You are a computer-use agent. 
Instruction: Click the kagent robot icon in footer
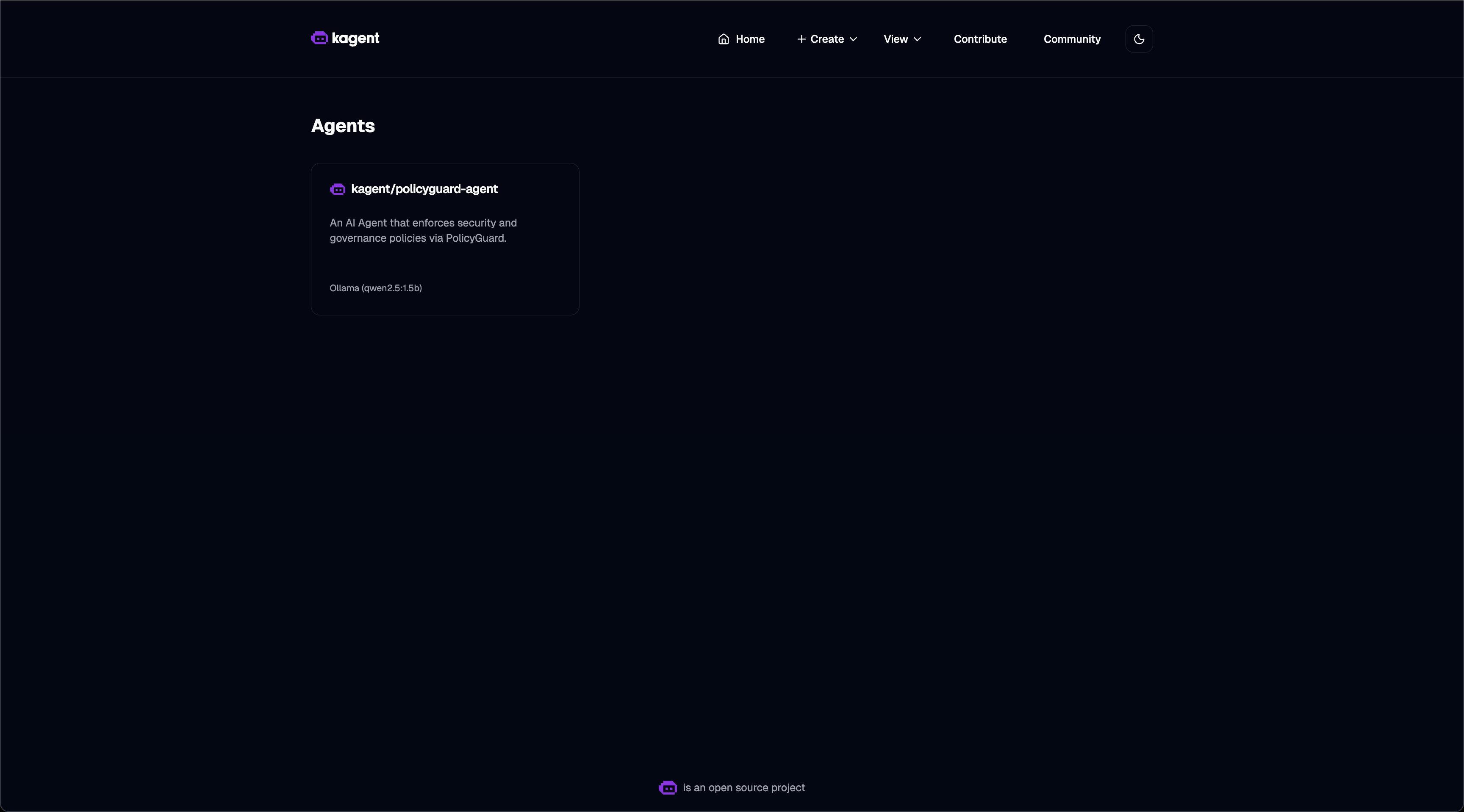[x=668, y=787]
